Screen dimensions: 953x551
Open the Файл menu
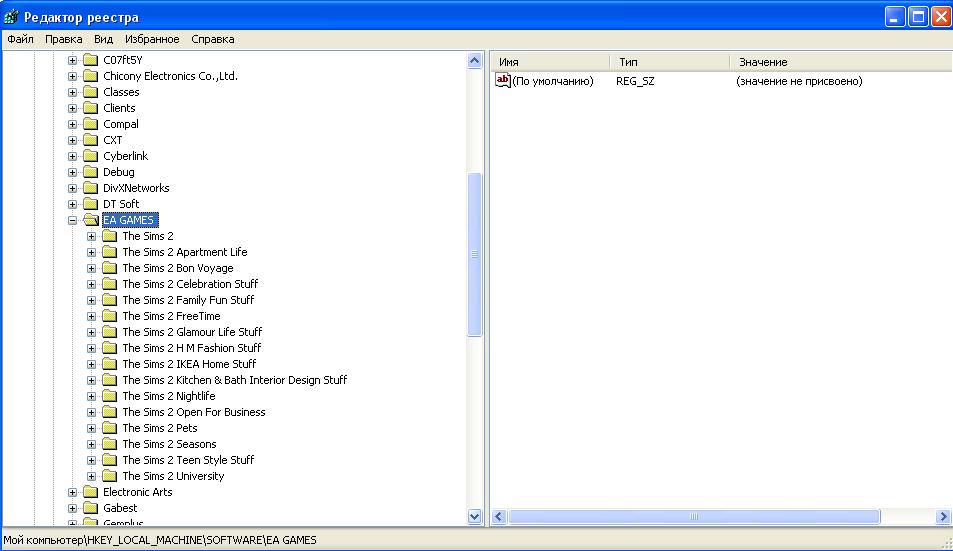[x=20, y=39]
